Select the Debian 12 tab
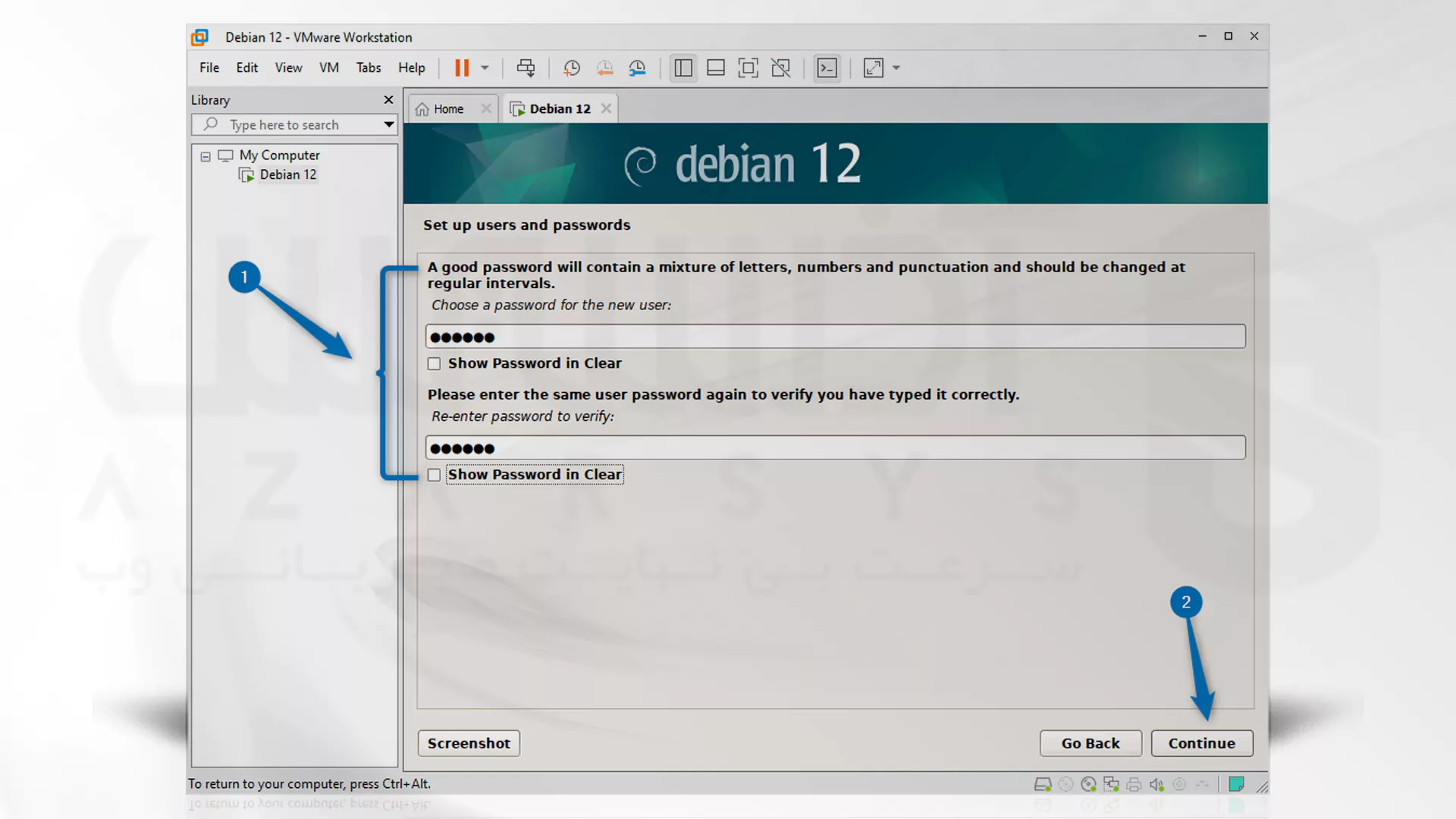Image resolution: width=1456 pixels, height=819 pixels. tap(560, 109)
